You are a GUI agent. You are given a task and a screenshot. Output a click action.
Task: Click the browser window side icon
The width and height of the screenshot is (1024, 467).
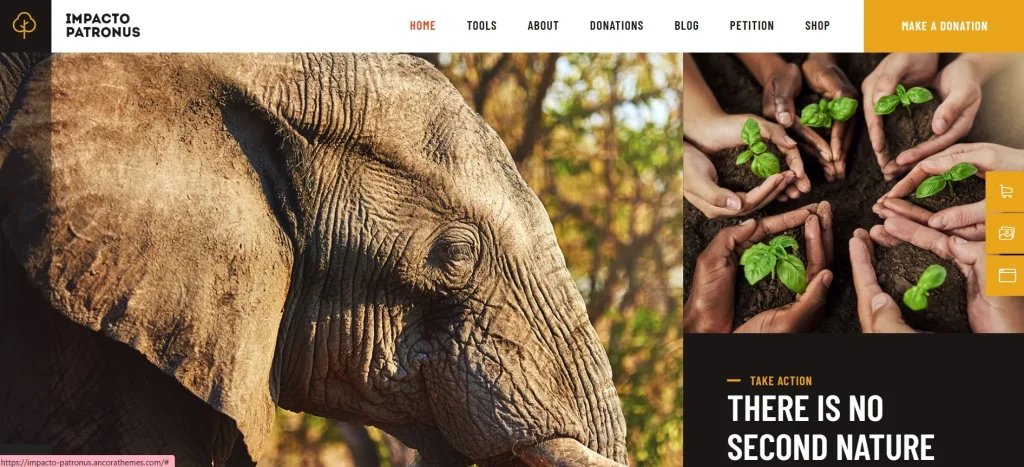(x=1006, y=275)
